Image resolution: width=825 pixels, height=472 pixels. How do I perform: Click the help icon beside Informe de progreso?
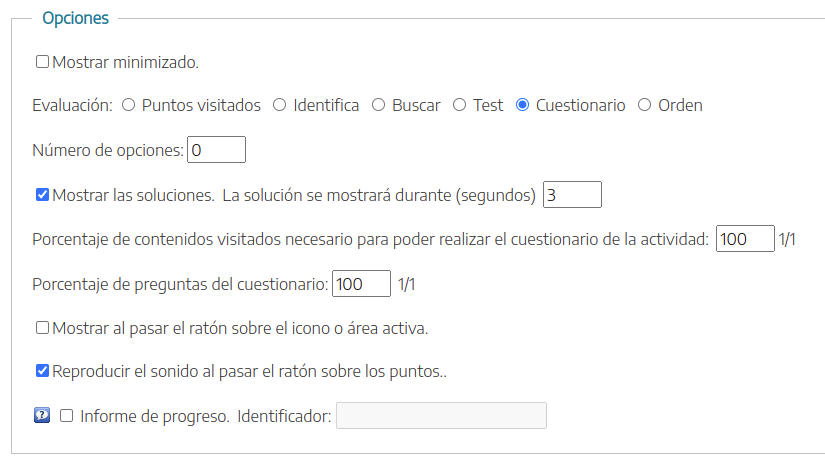pyautogui.click(x=42, y=416)
